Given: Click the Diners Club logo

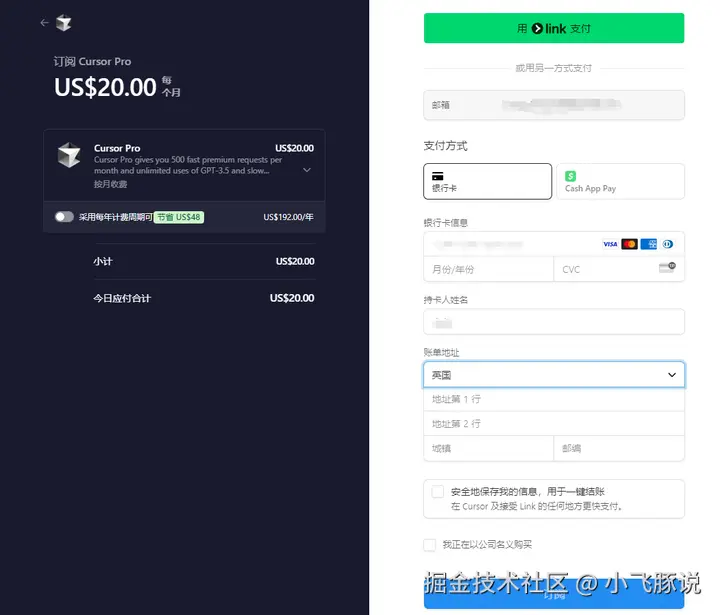Looking at the screenshot, I should [668, 244].
